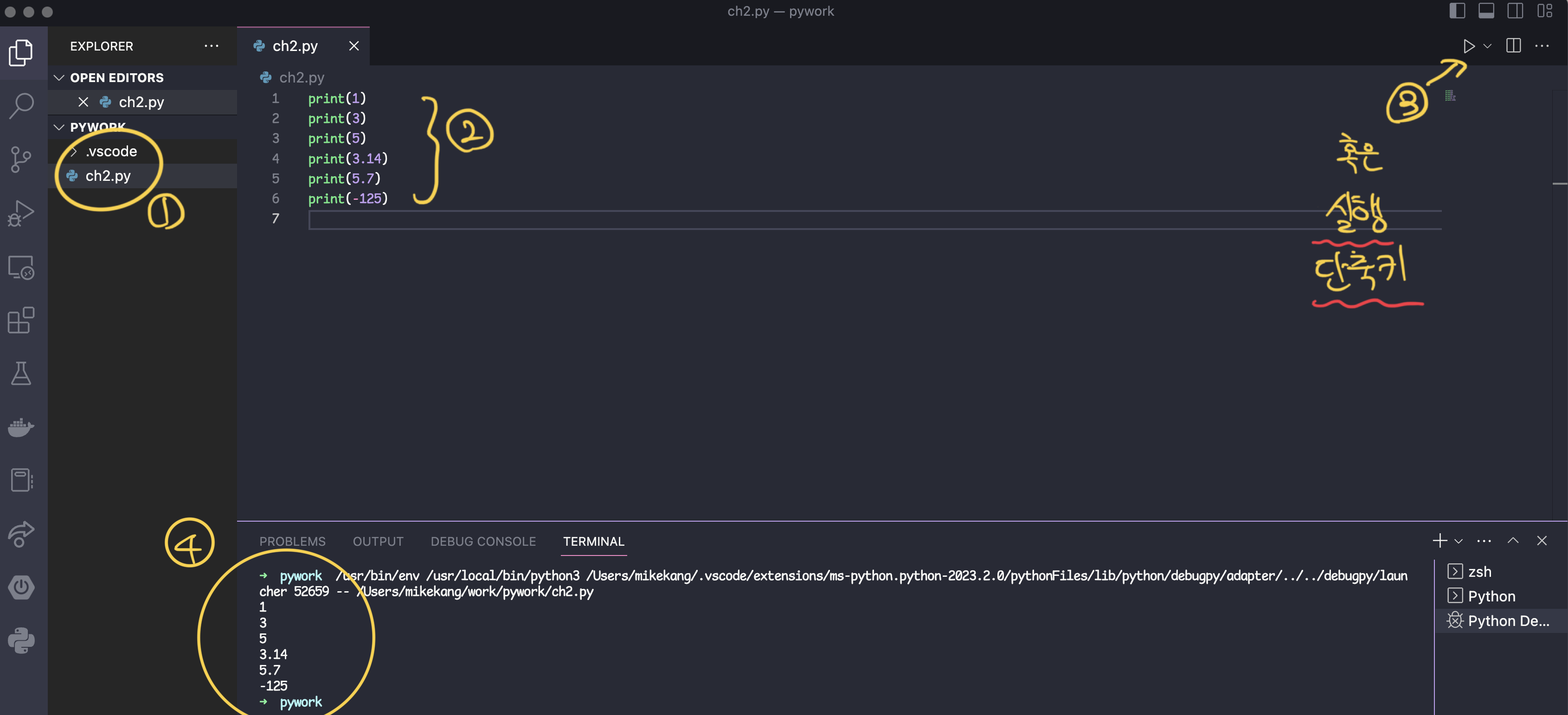The image size is (1568, 715).
Task: Collapse the OPEN EDITORS section
Action: click(60, 78)
